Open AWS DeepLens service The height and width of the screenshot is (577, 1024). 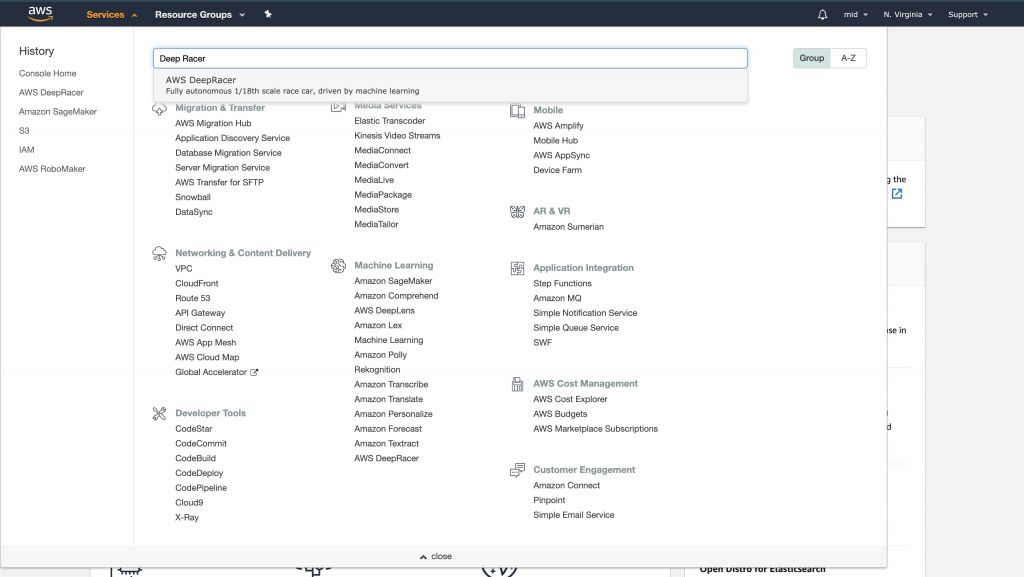[x=385, y=311]
